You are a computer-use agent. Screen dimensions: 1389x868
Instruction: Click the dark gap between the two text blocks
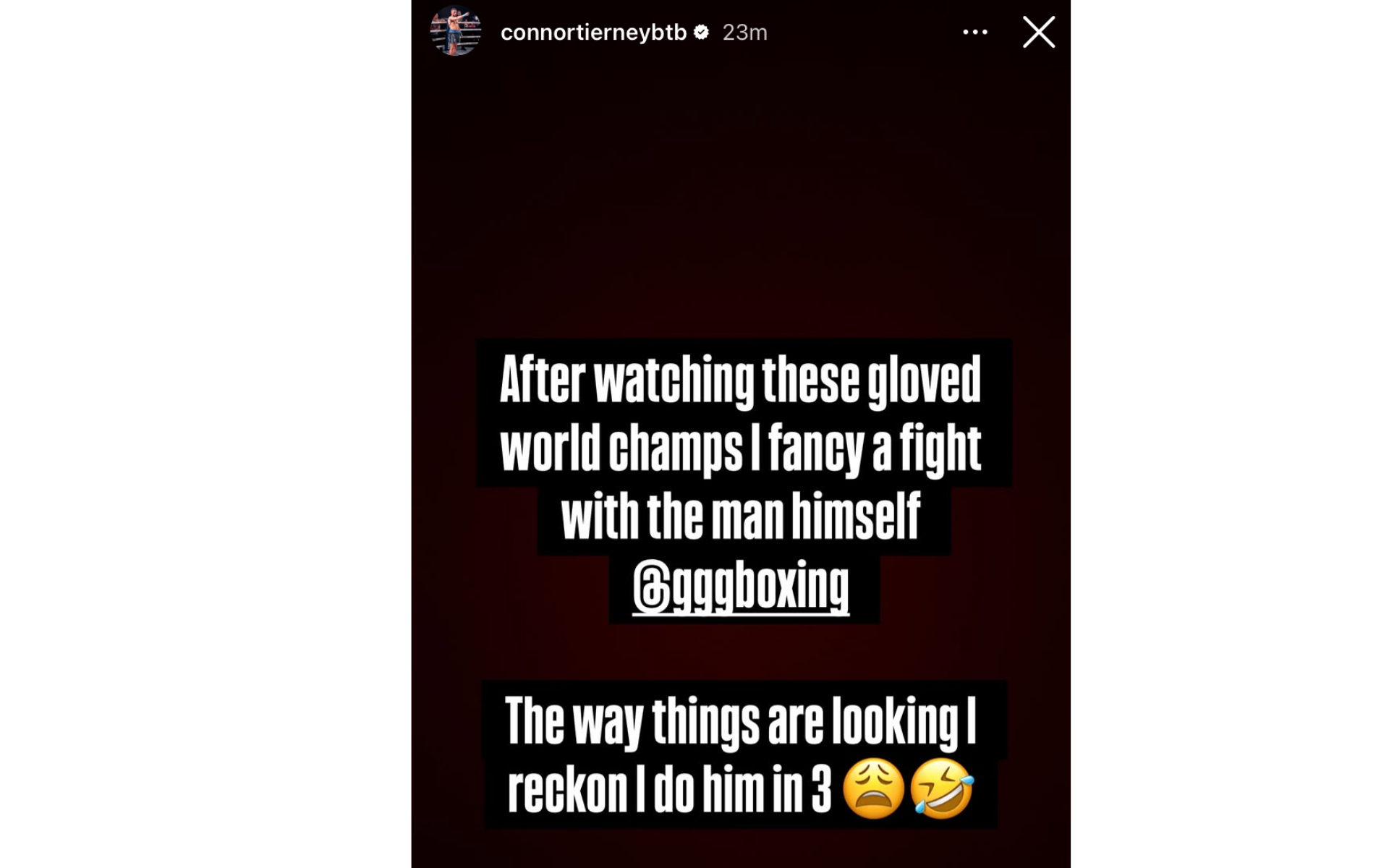click(741, 651)
